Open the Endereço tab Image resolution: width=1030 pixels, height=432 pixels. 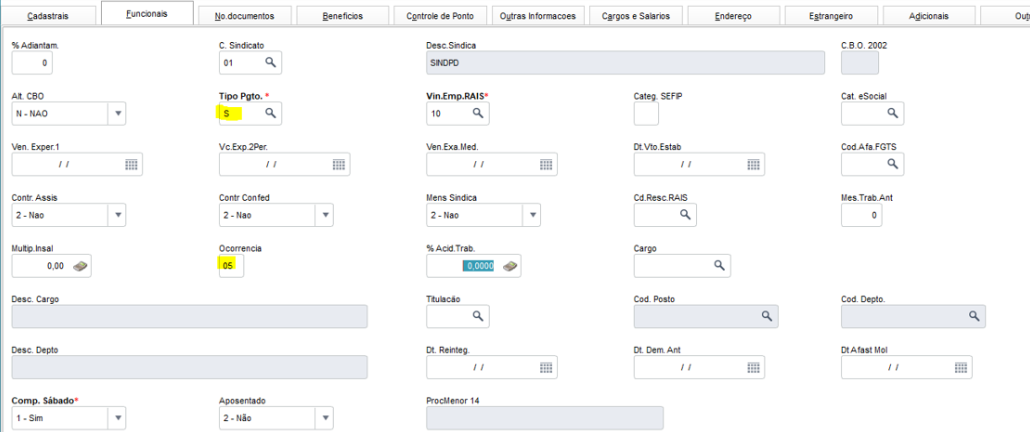(x=733, y=16)
